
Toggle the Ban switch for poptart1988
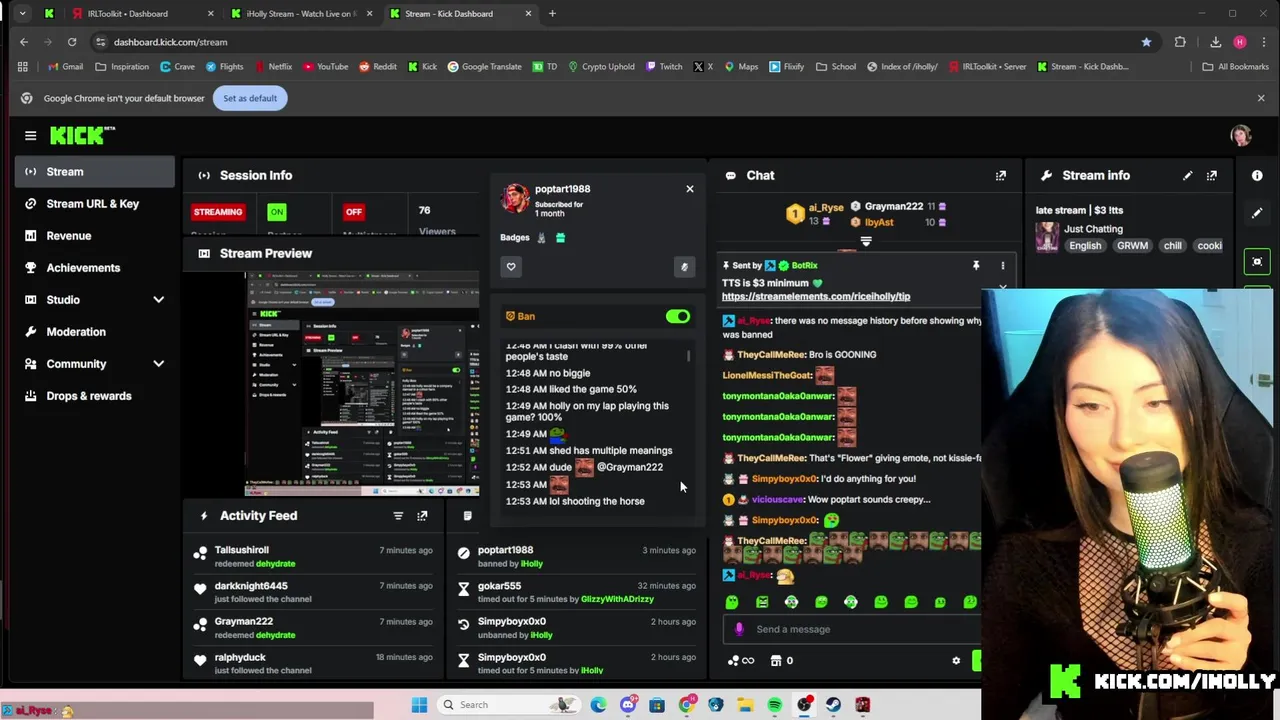pyautogui.click(x=678, y=316)
